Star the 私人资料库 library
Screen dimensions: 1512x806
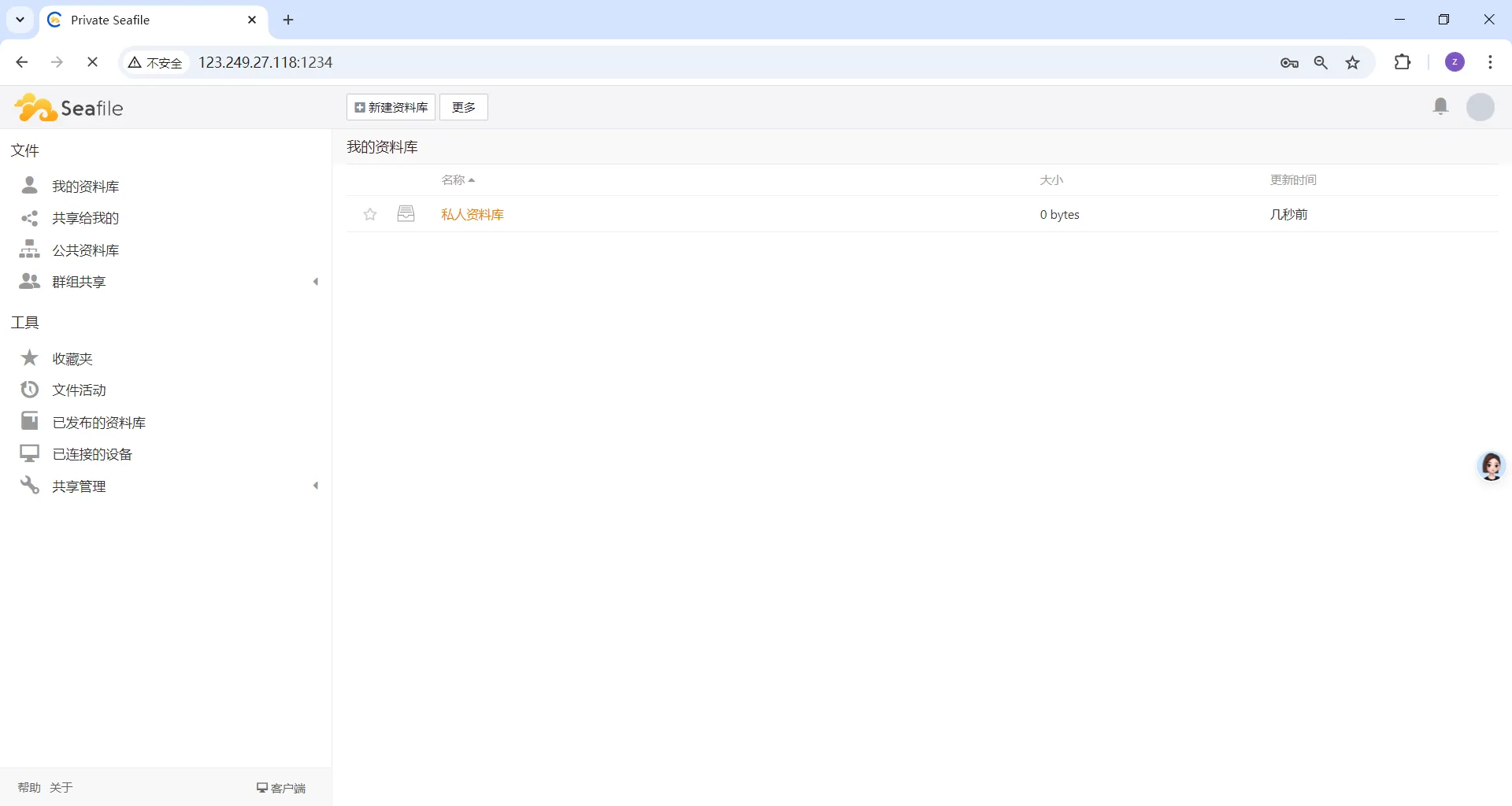370,214
